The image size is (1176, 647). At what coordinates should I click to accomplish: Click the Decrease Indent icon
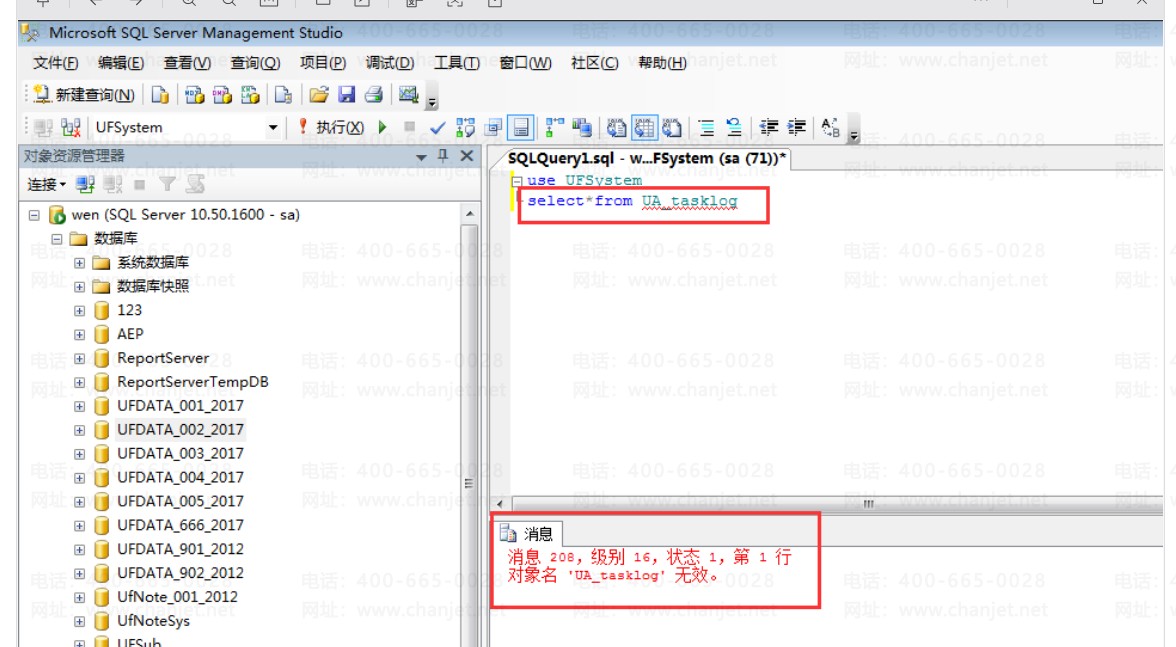pos(769,127)
